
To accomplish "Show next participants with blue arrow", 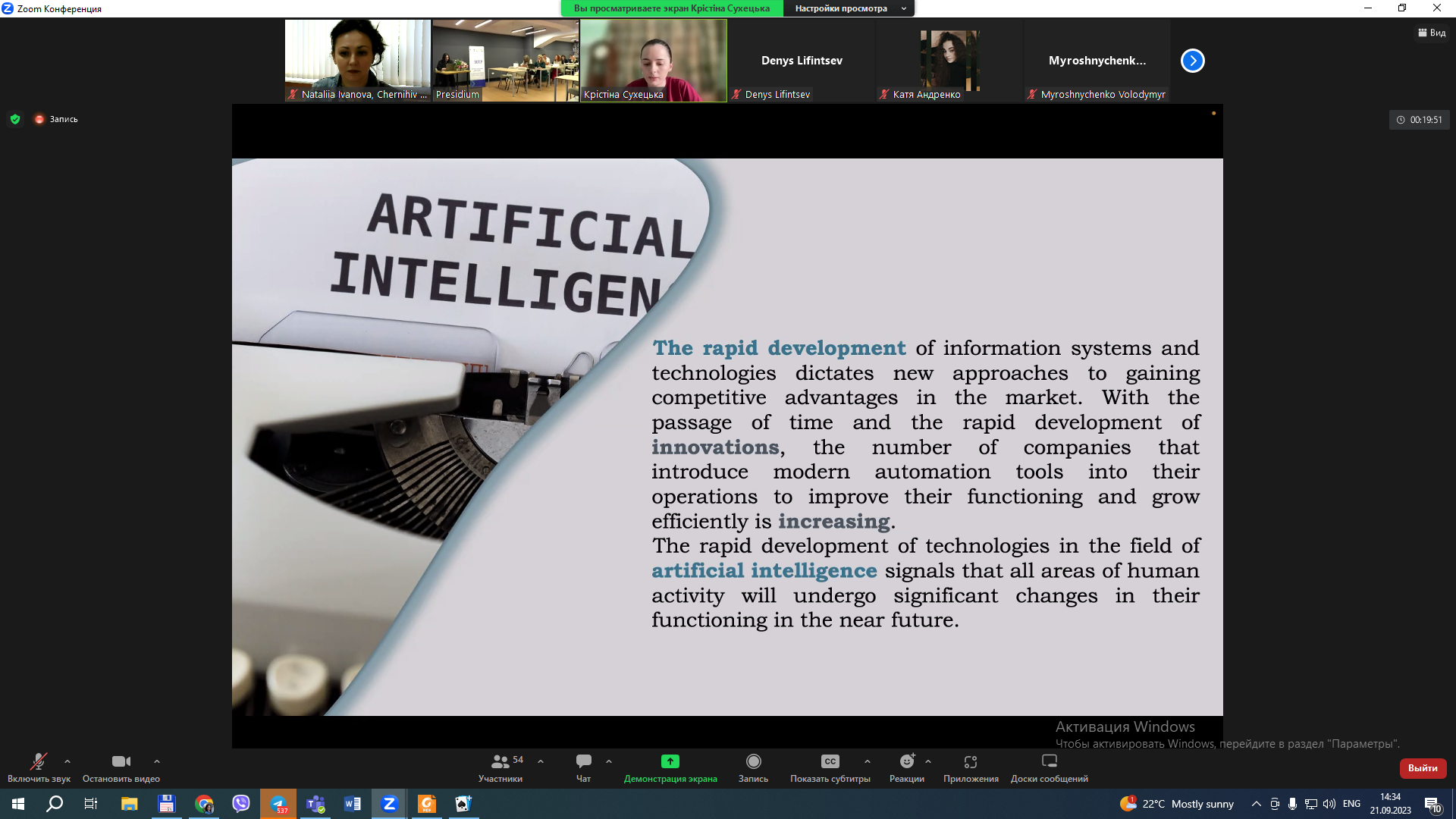I will [x=1192, y=61].
